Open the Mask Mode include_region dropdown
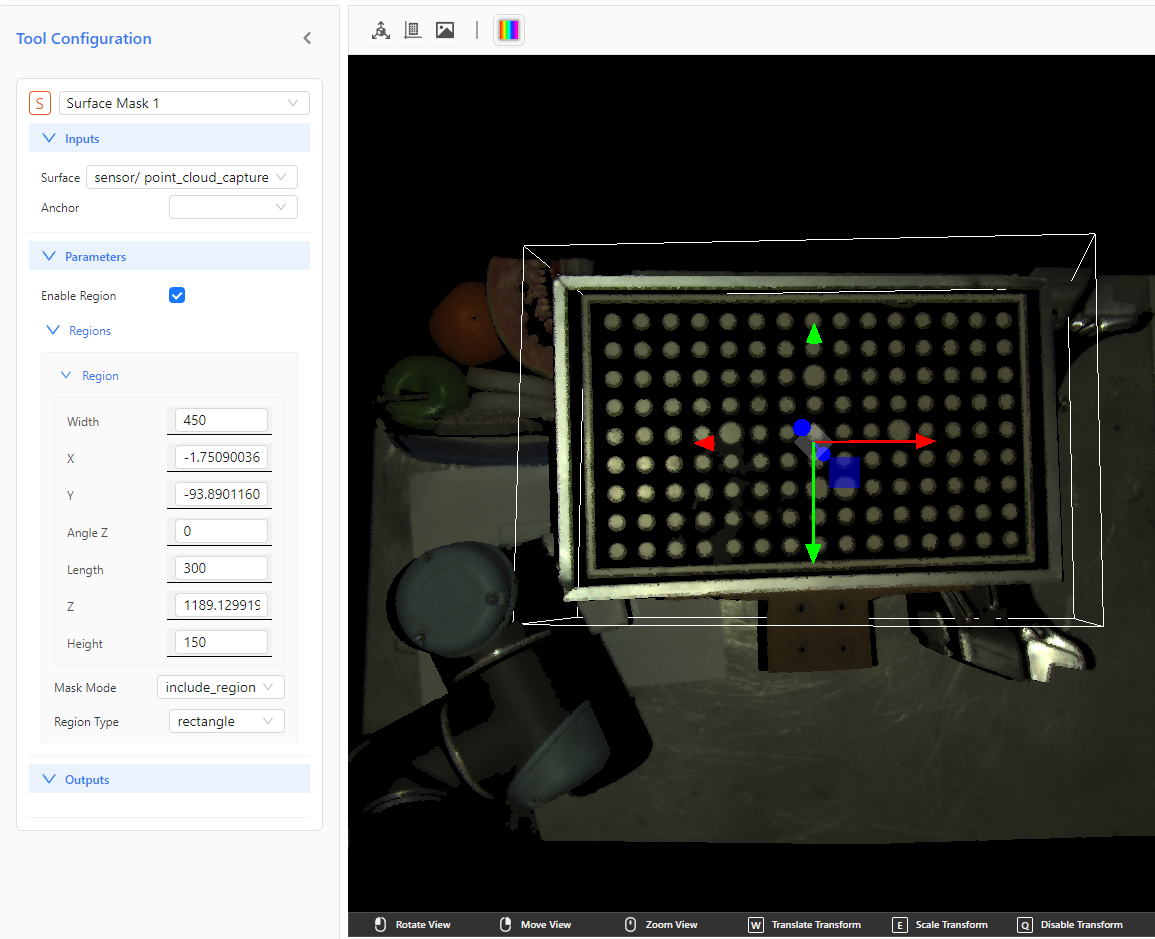 [220, 687]
